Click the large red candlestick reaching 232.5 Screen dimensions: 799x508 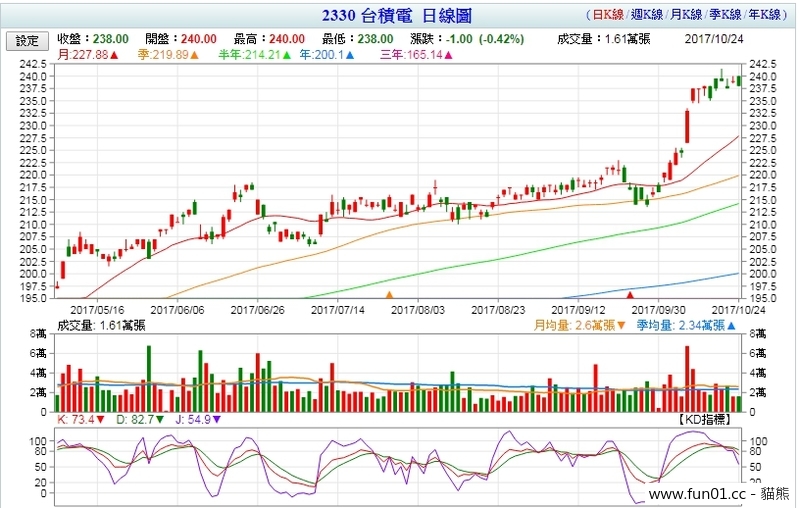pyautogui.click(x=687, y=126)
